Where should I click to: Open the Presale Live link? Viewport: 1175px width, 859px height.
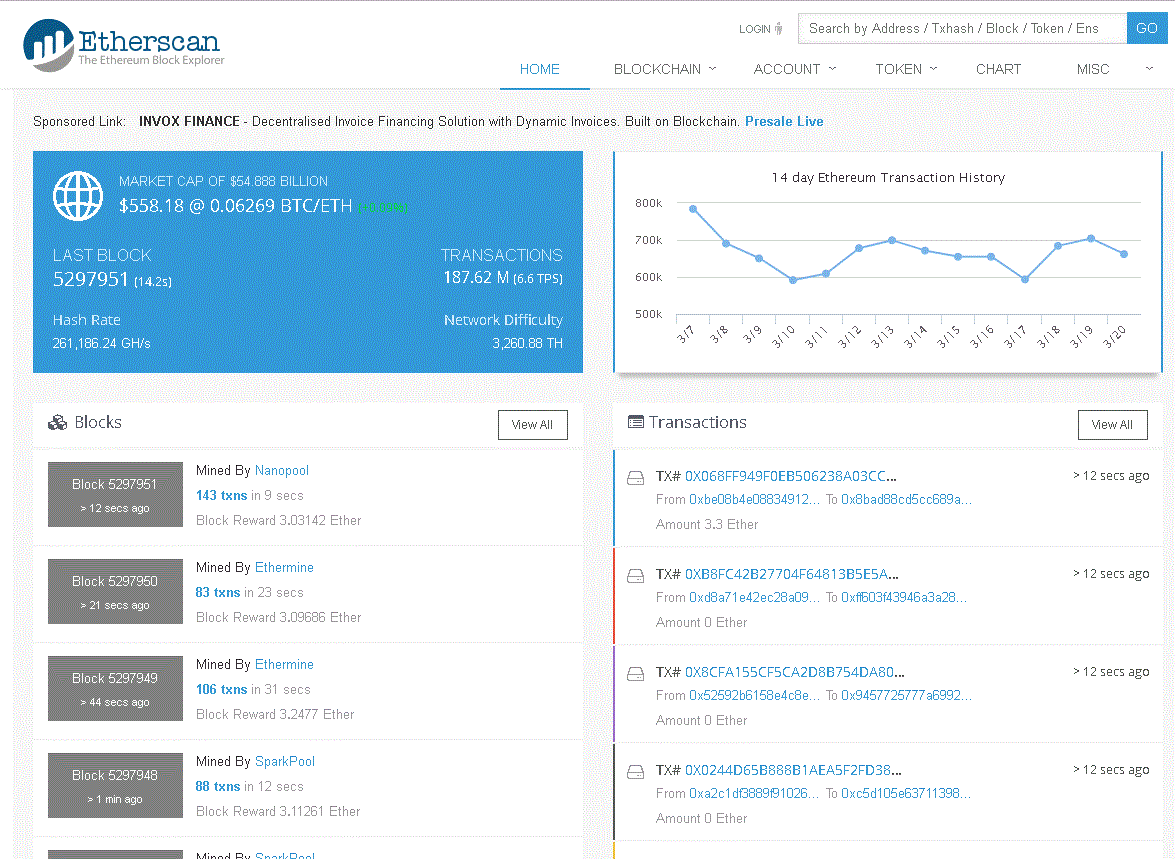point(784,121)
